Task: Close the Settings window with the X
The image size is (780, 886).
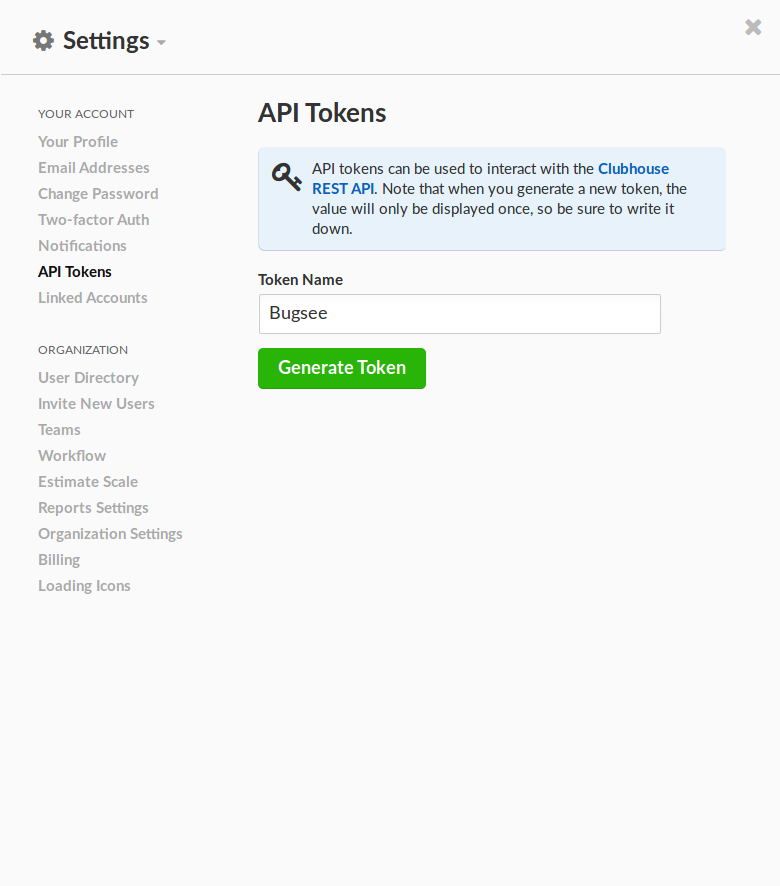Action: click(752, 27)
